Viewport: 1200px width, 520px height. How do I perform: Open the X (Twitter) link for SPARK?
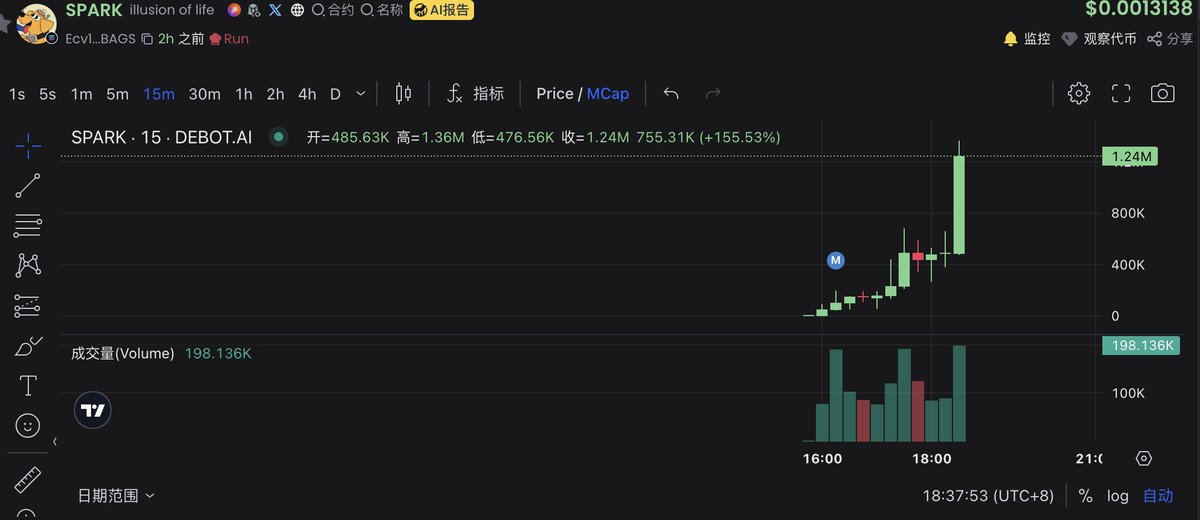coord(276,10)
